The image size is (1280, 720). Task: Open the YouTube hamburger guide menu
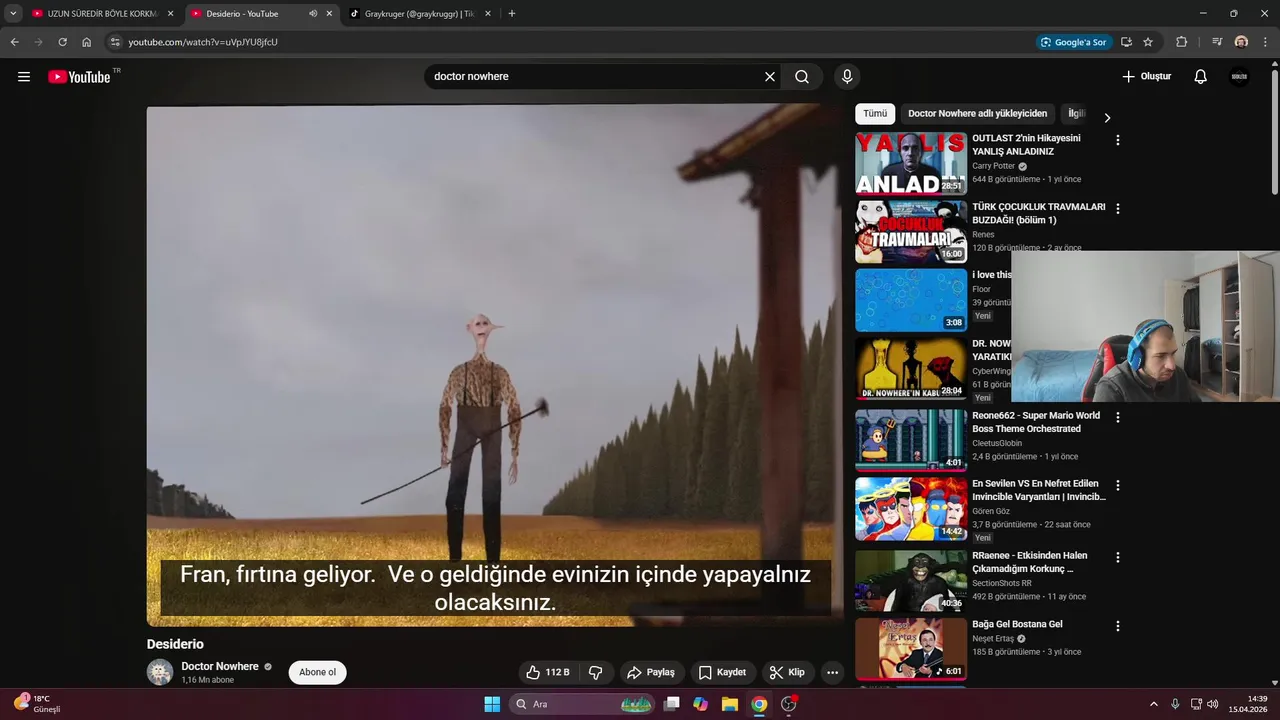tap(24, 77)
